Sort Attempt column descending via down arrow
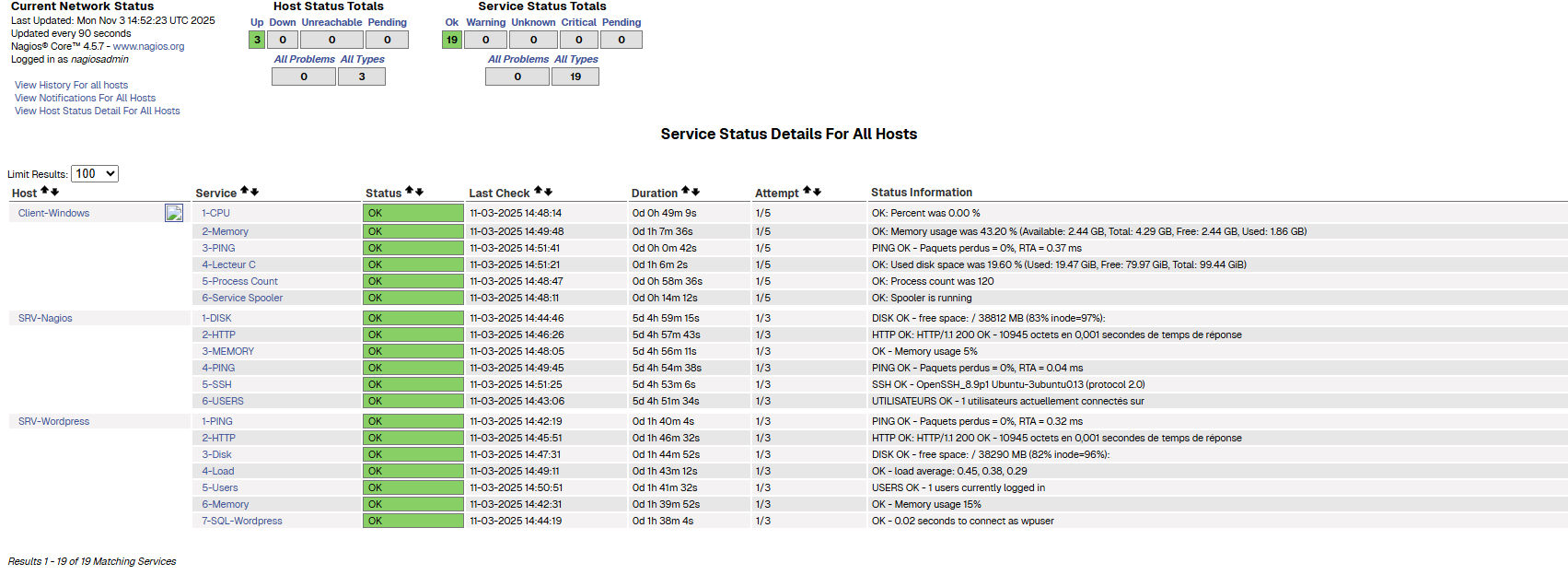 (x=817, y=192)
